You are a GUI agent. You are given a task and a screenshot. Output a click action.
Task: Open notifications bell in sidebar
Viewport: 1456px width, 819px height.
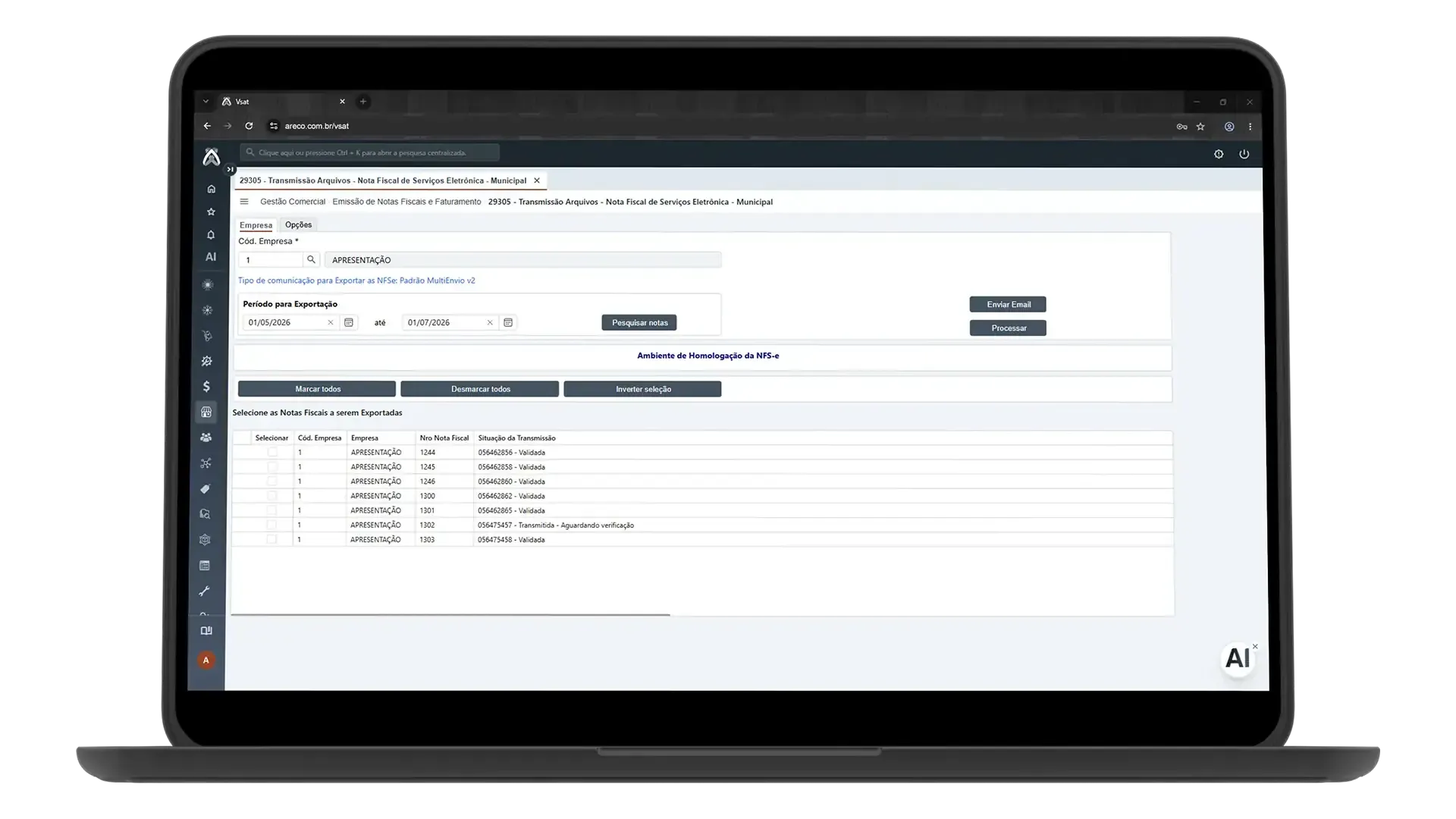(211, 235)
